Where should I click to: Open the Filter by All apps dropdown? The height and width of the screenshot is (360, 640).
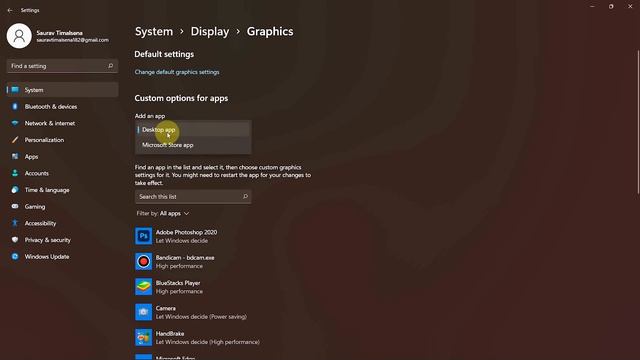click(x=163, y=213)
